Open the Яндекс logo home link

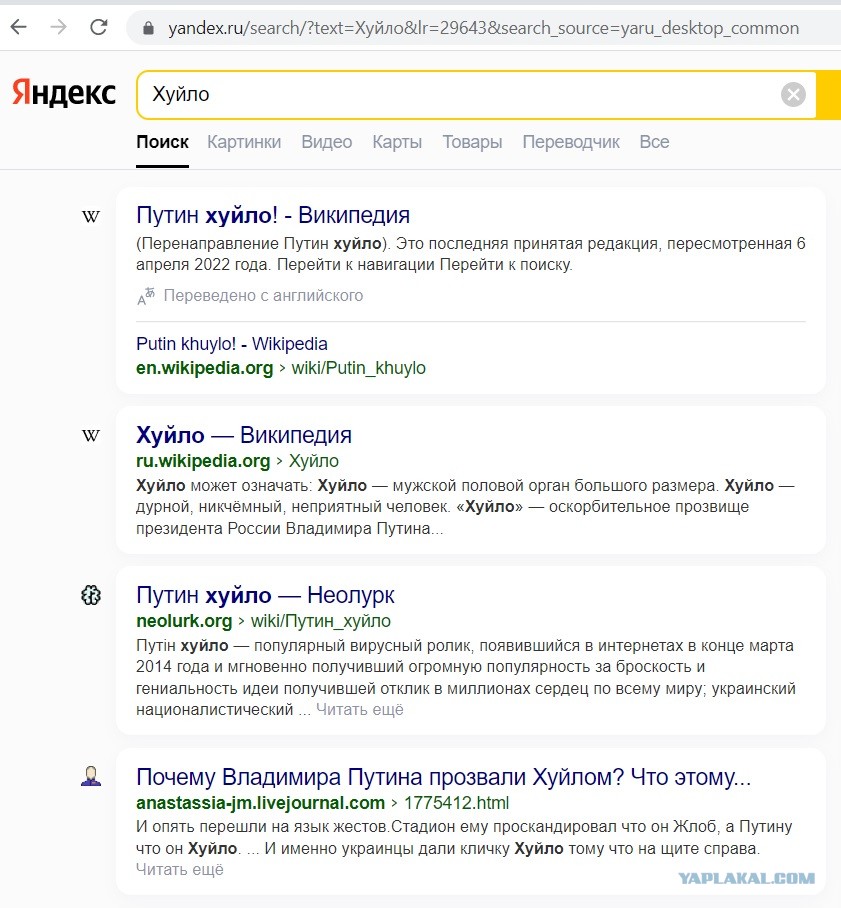pos(64,93)
